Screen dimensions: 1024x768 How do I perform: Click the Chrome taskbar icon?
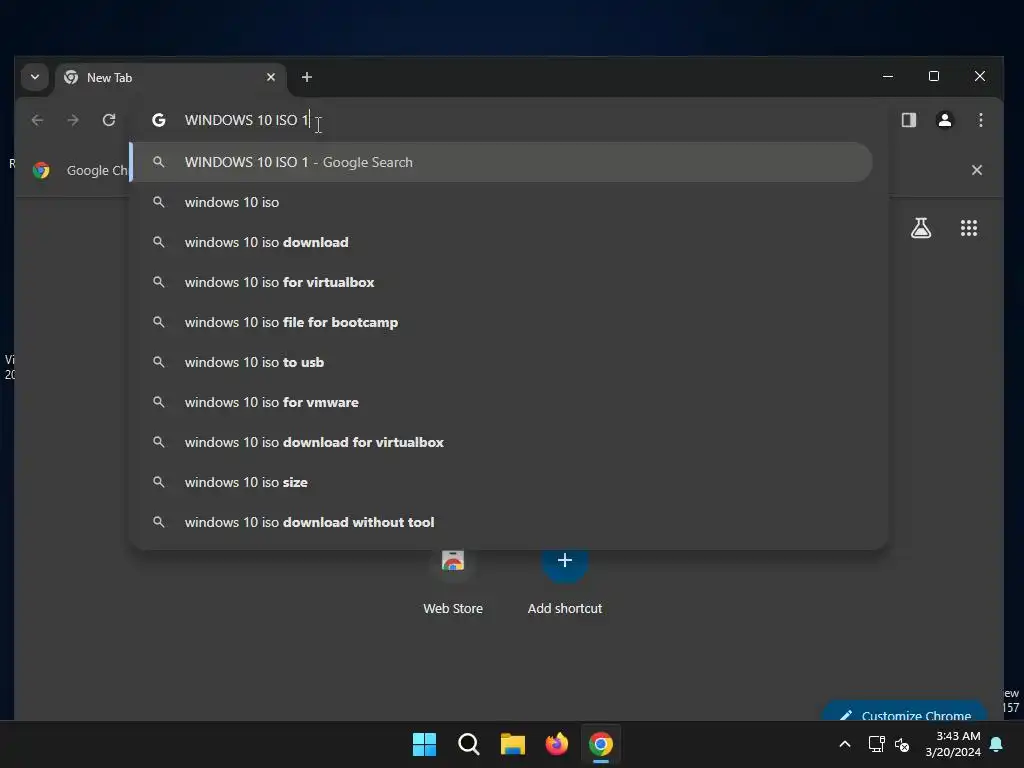click(601, 744)
